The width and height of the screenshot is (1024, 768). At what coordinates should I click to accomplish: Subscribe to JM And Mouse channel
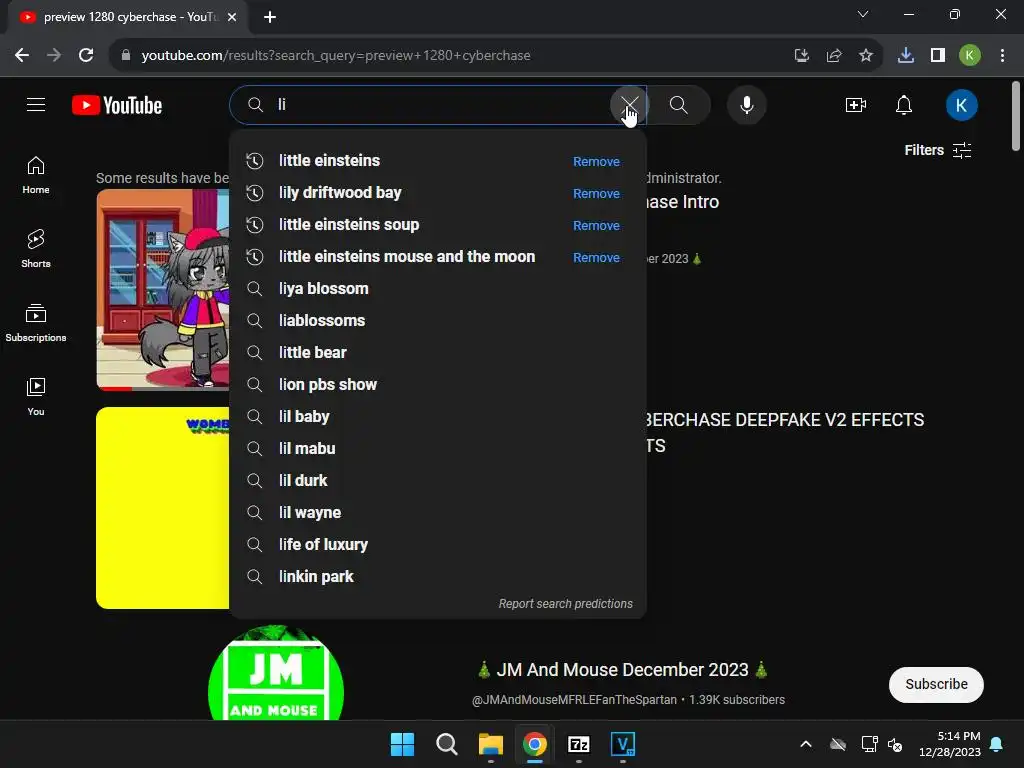click(x=936, y=684)
